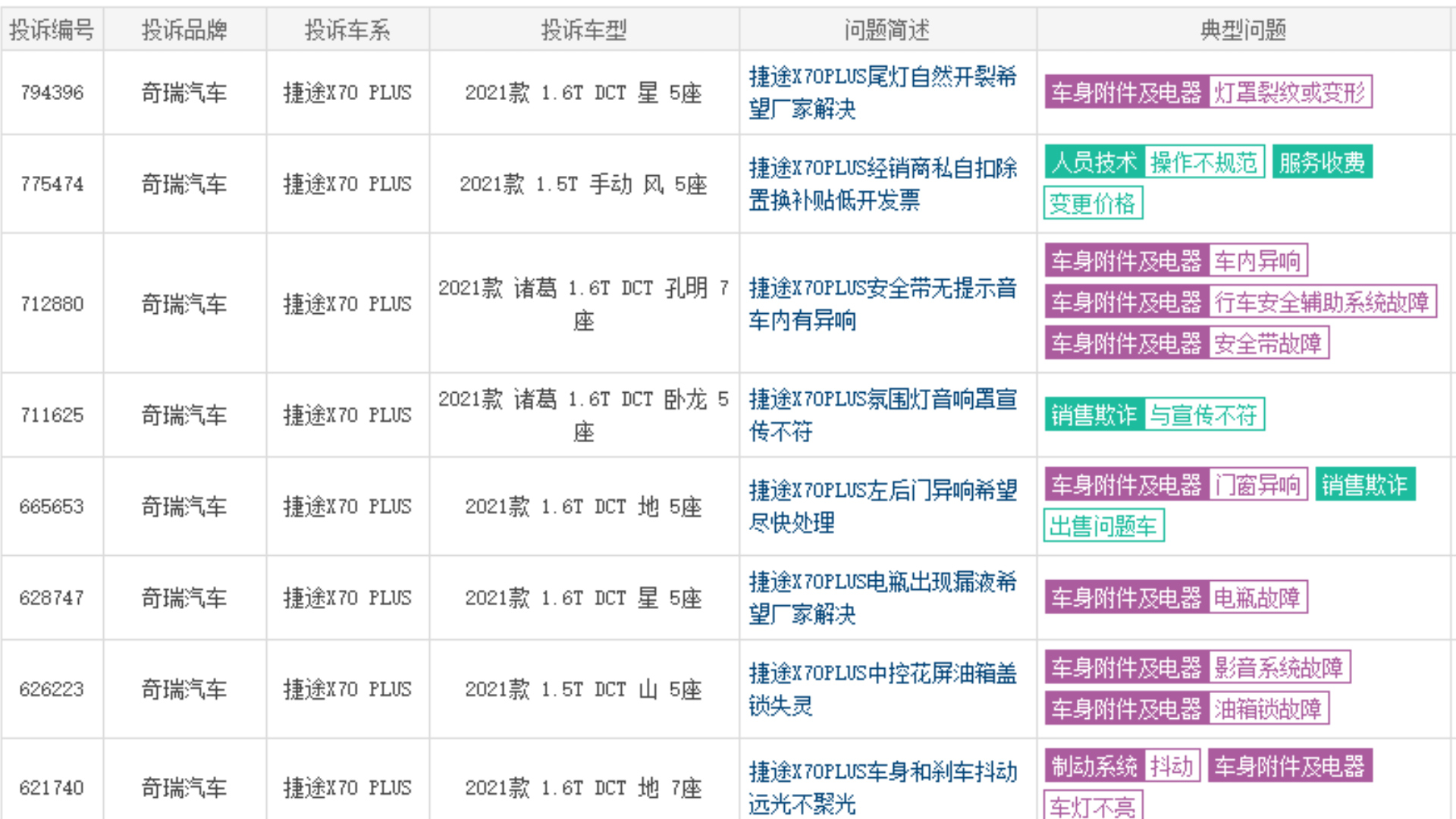Click the 与宣传不符 tag
The height and width of the screenshot is (819, 1456).
[x=1203, y=415]
